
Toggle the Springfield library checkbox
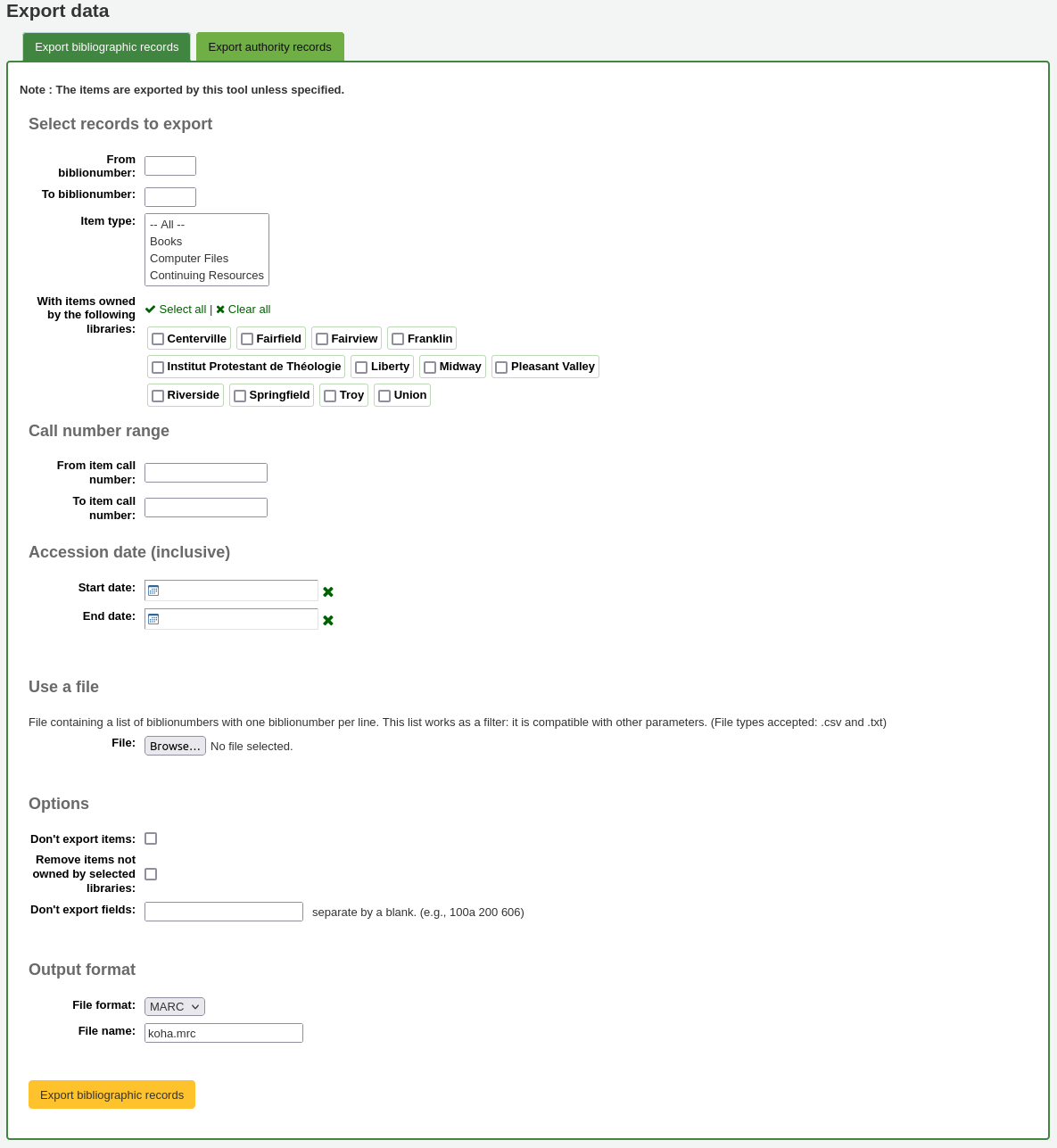(240, 395)
